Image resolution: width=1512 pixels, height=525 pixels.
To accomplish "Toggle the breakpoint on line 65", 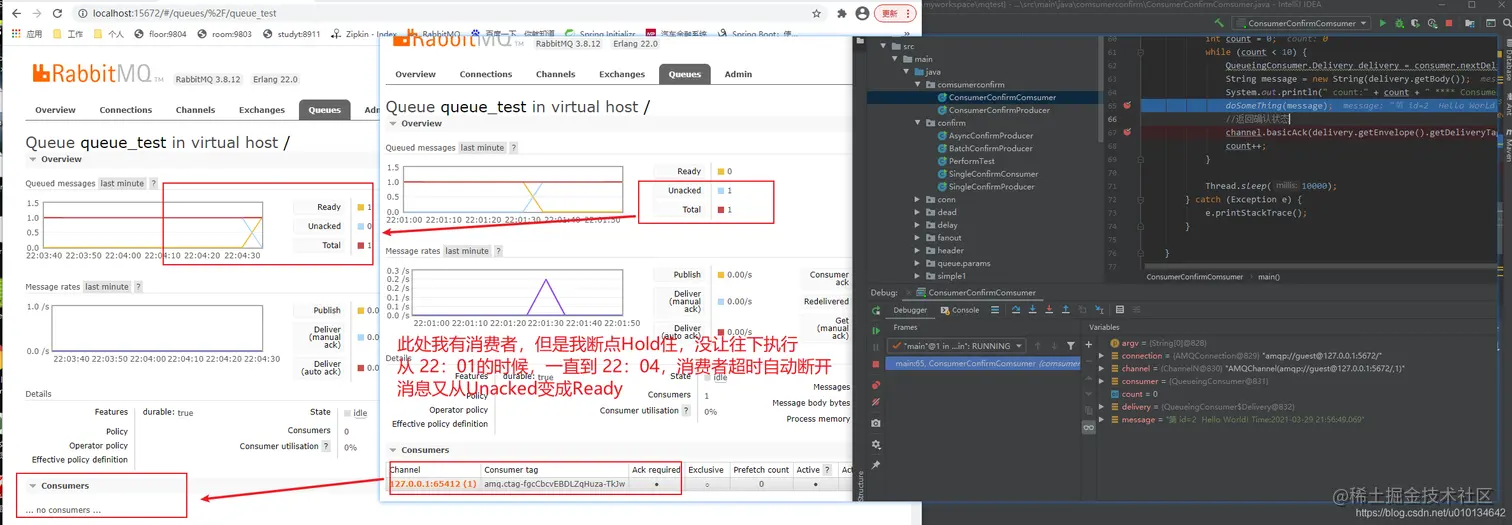I will pyautogui.click(x=1127, y=105).
